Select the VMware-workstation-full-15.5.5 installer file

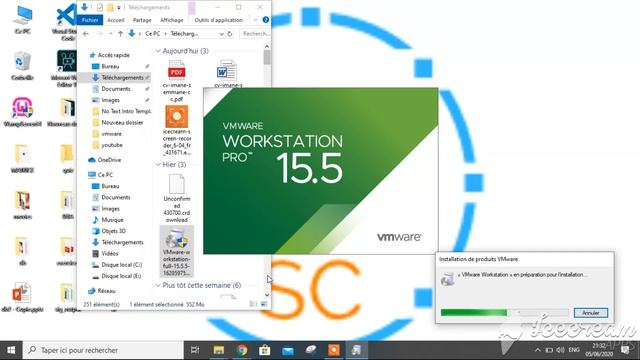tap(176, 252)
